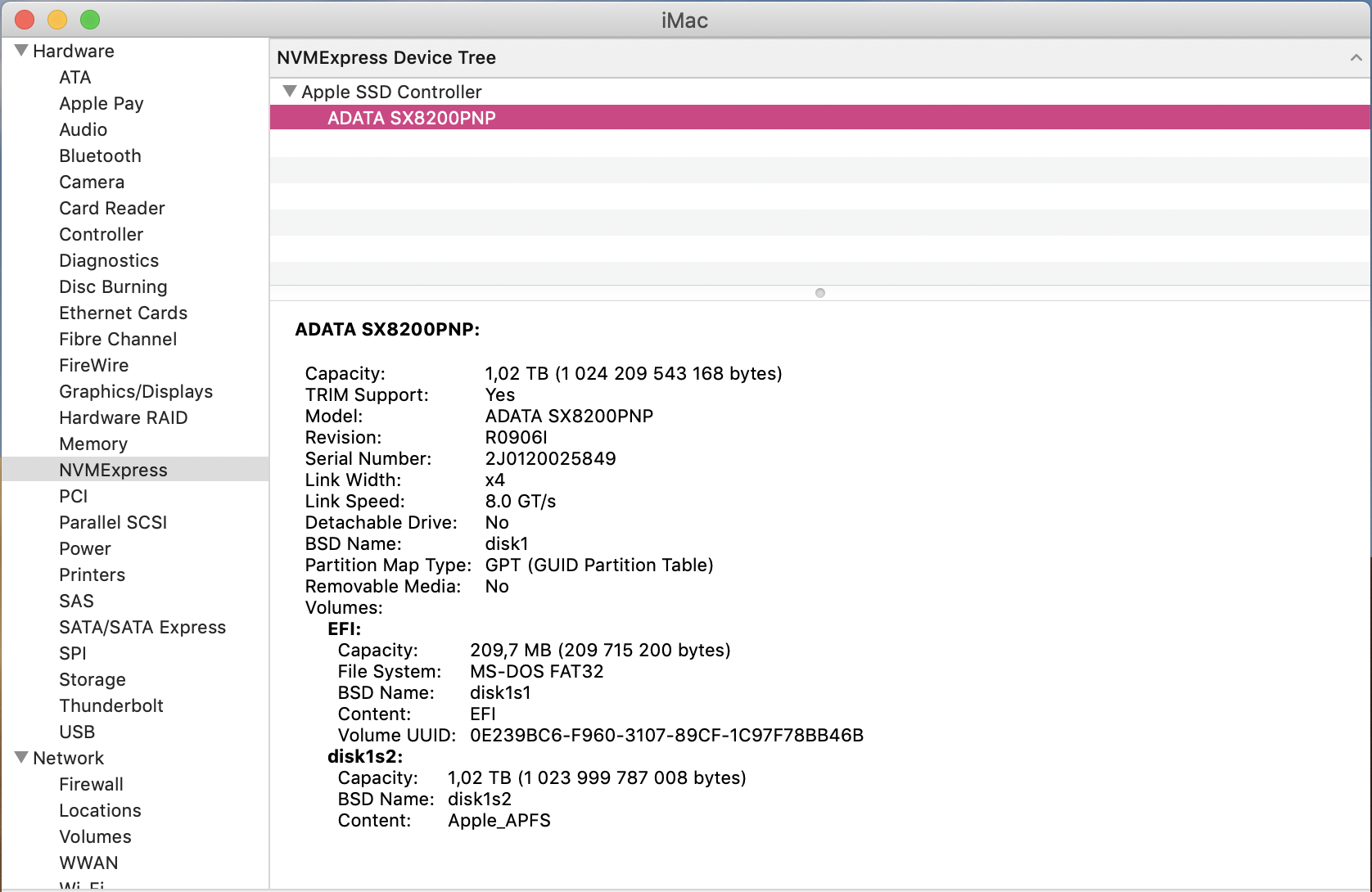This screenshot has width=1372, height=892.
Task: Click the split-pane divider handle dot
Action: click(820, 293)
